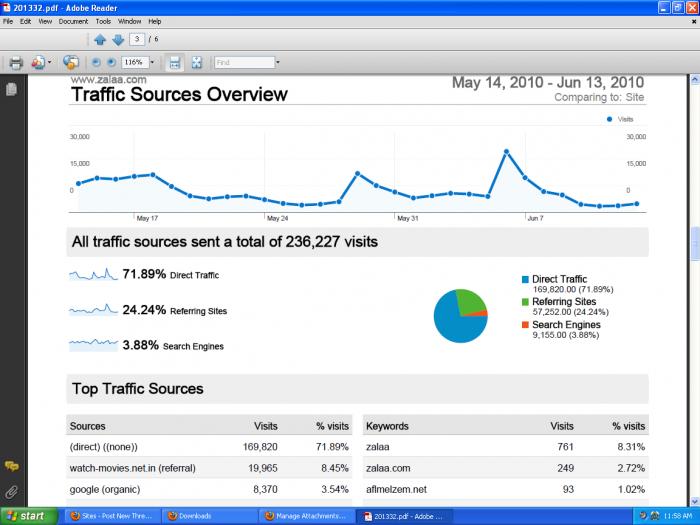Open the View menu
Viewport: 700px width, 525px height.
[x=45, y=21]
